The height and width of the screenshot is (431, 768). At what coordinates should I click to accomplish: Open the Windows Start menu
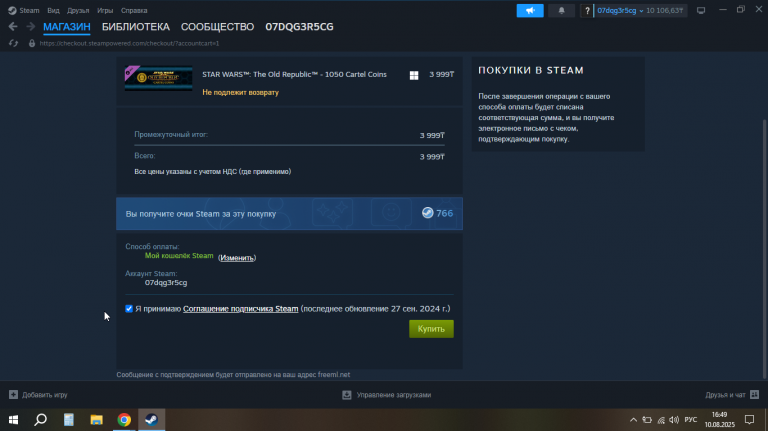pyautogui.click(x=13, y=420)
